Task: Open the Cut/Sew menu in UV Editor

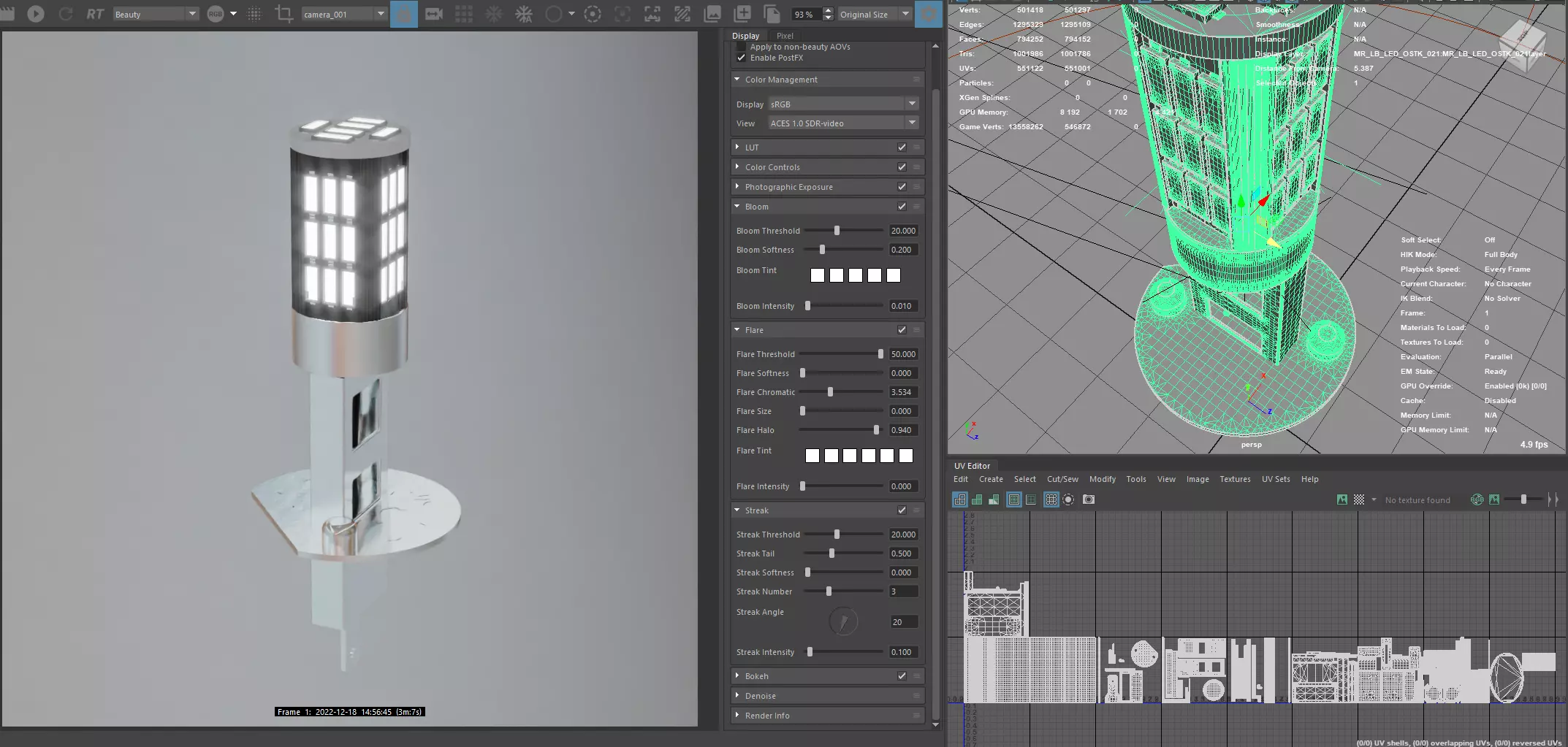Action: pos(1062,479)
